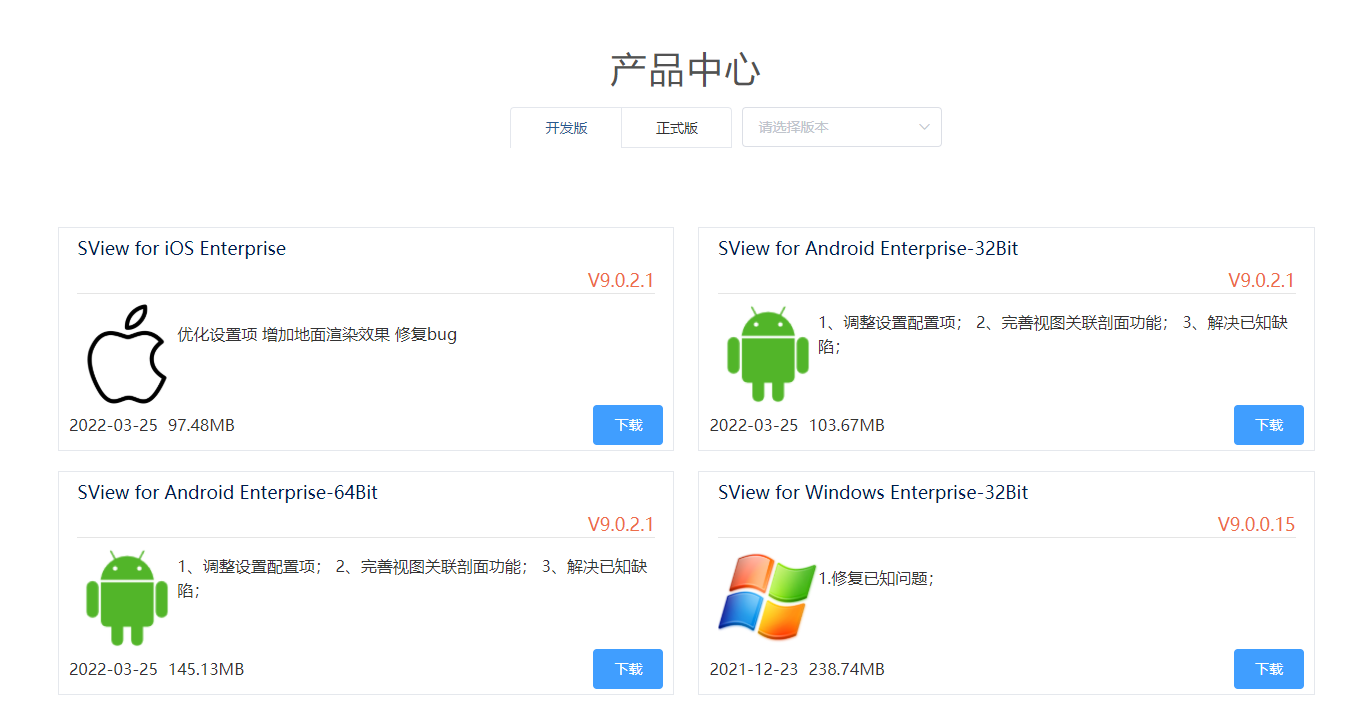1363x709 pixels.
Task: Switch to the 正式版 tab
Action: [x=677, y=128]
